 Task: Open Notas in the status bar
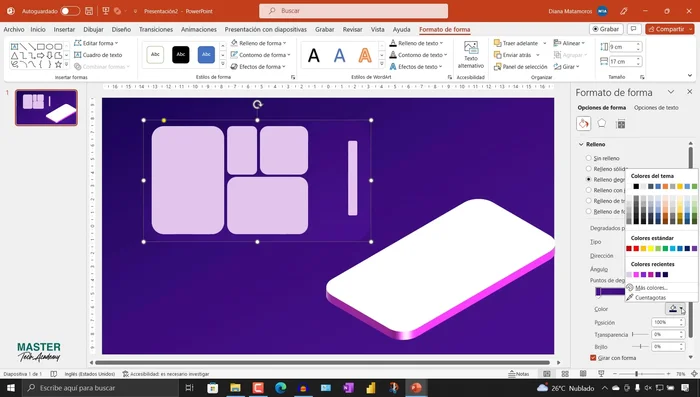point(519,374)
